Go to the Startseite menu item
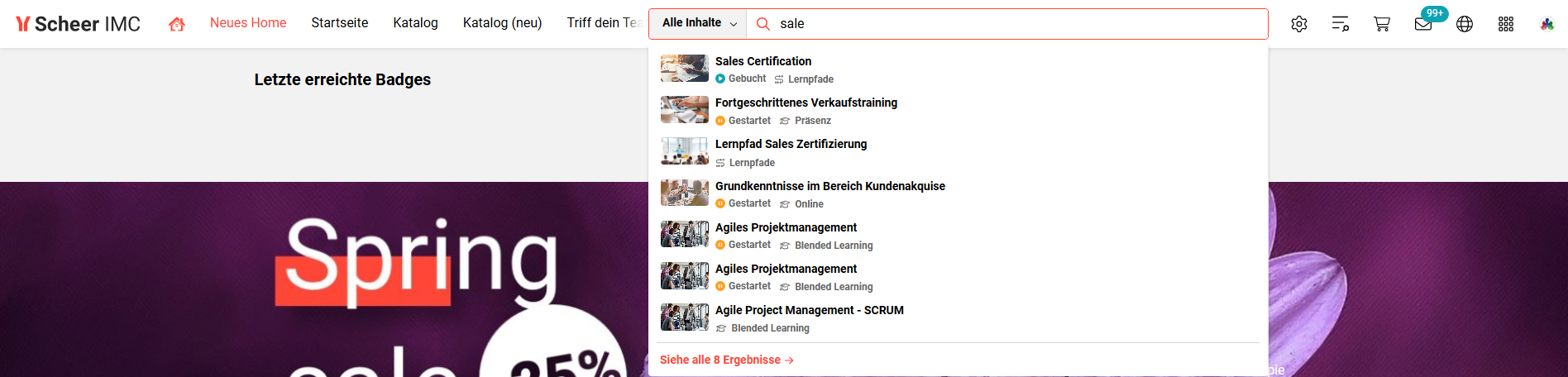 (x=340, y=23)
